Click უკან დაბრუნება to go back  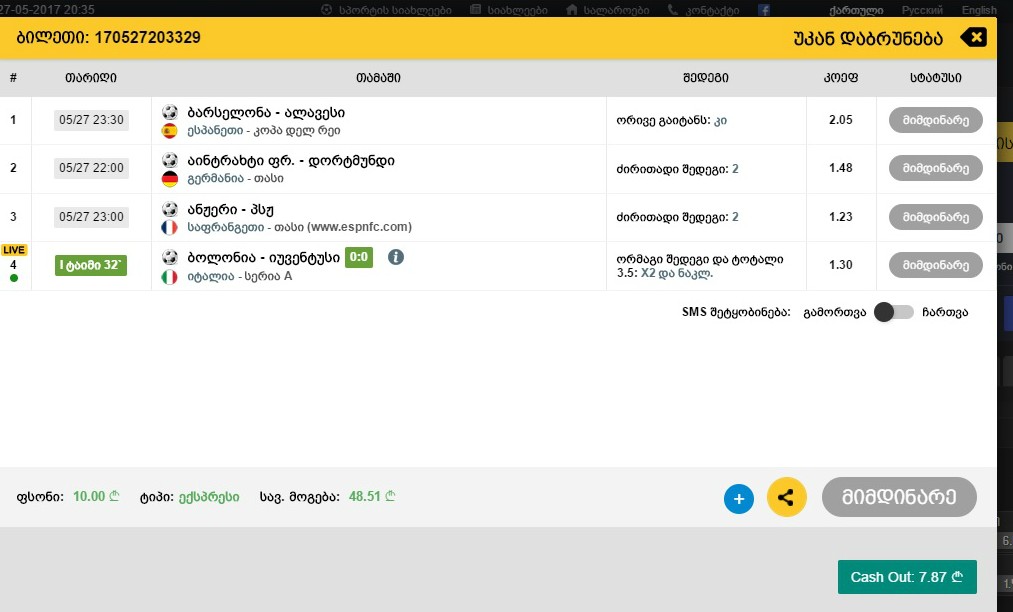pos(868,38)
